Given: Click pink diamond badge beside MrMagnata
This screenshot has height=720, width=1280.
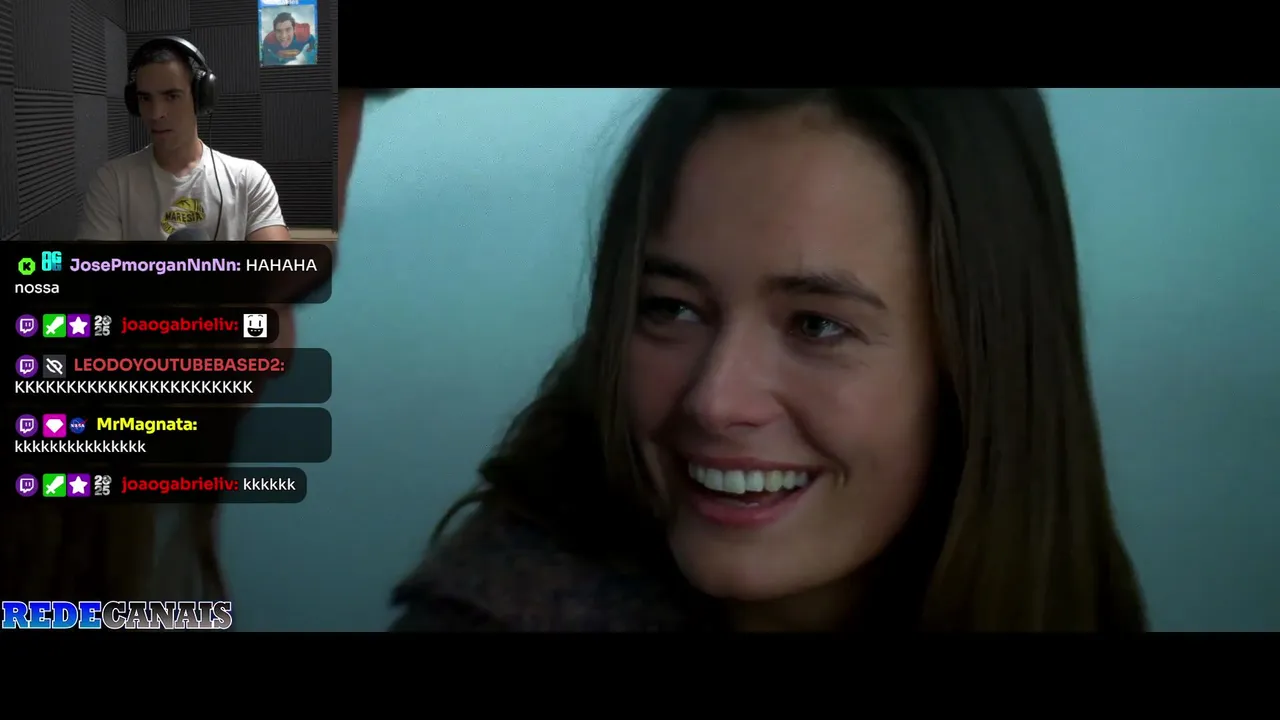Looking at the screenshot, I should (54, 426).
